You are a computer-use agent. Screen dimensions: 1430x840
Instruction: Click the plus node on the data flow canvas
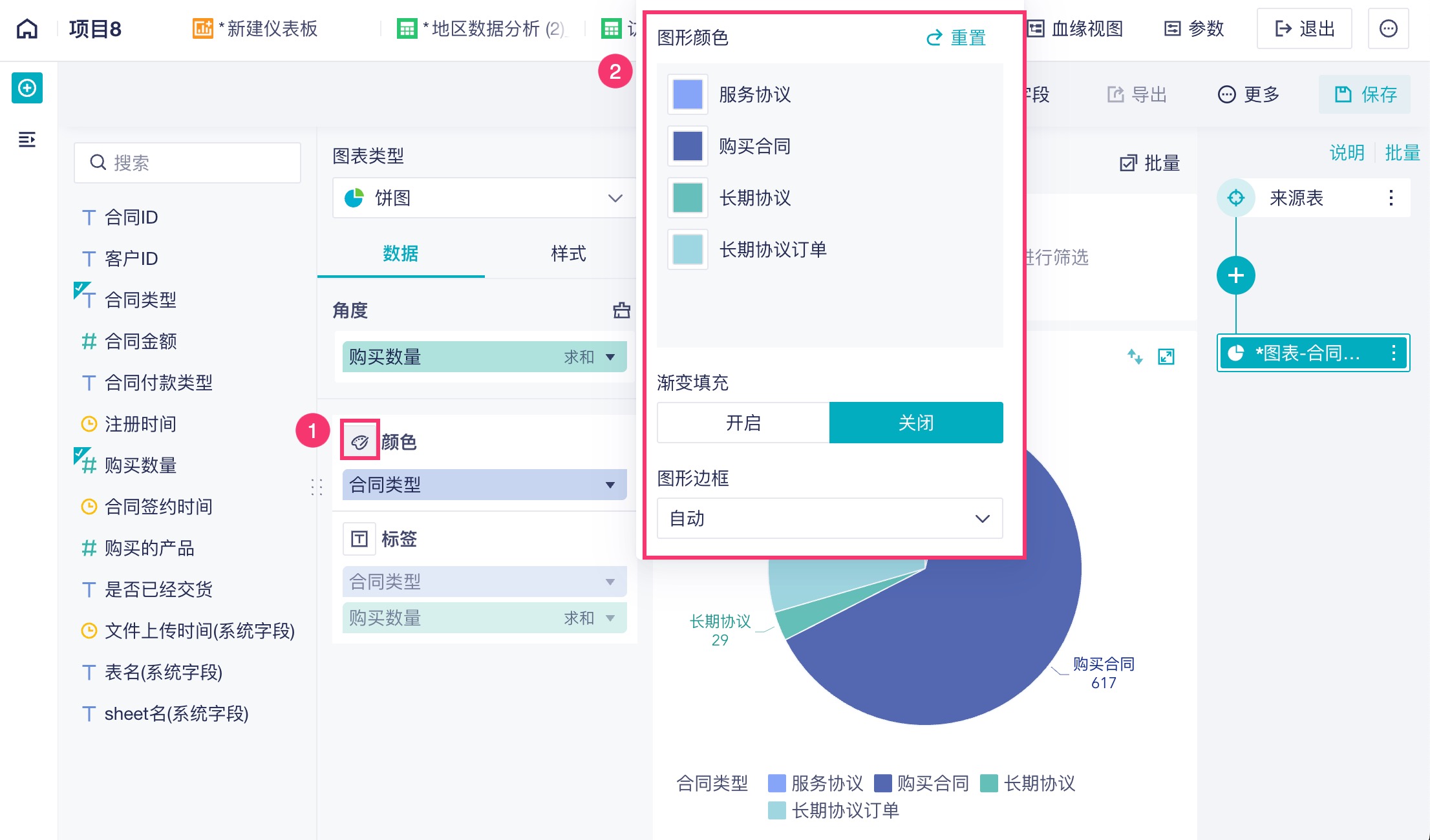pyautogui.click(x=1235, y=275)
